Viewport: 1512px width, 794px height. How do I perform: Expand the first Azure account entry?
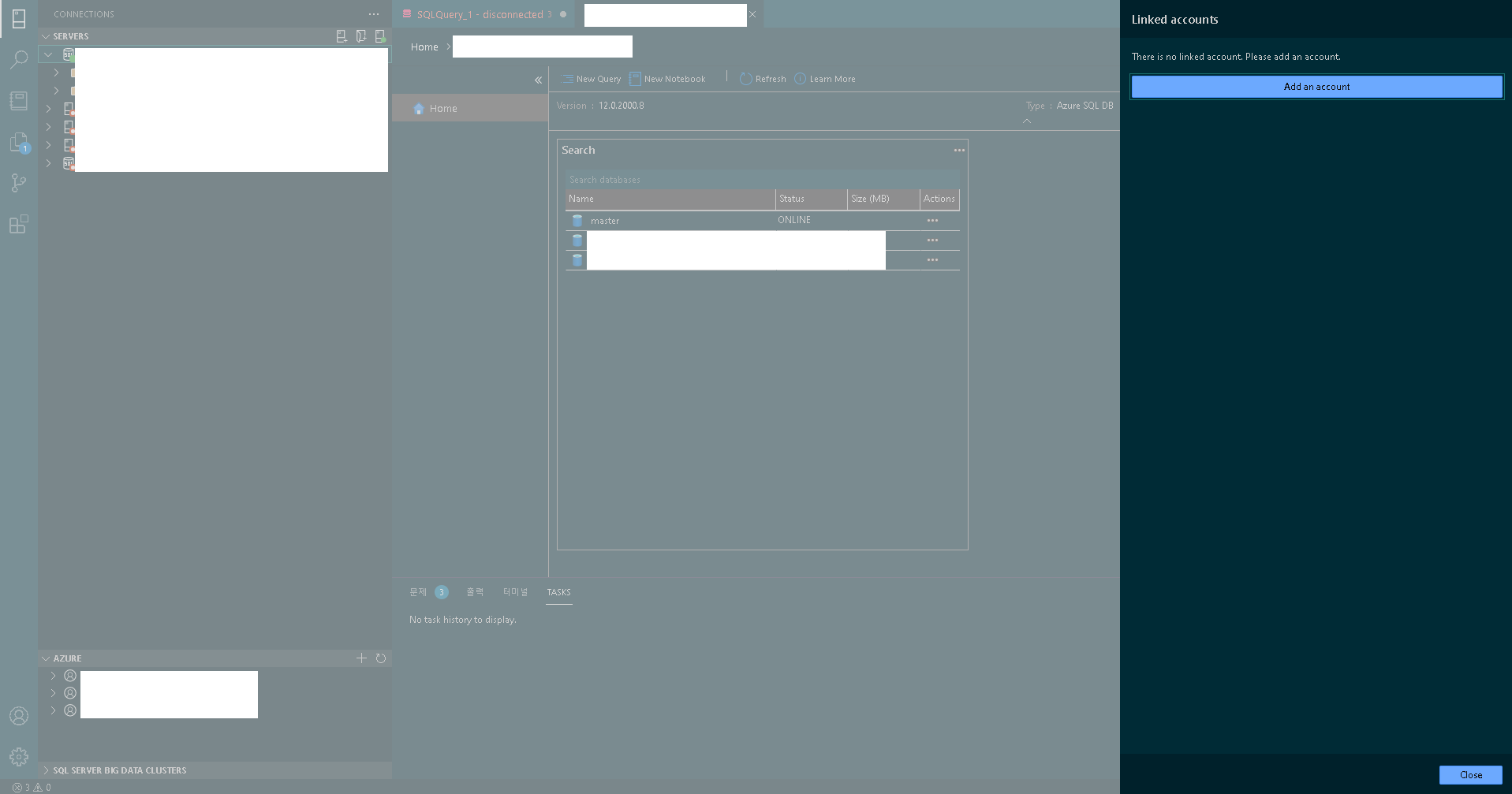coord(53,676)
